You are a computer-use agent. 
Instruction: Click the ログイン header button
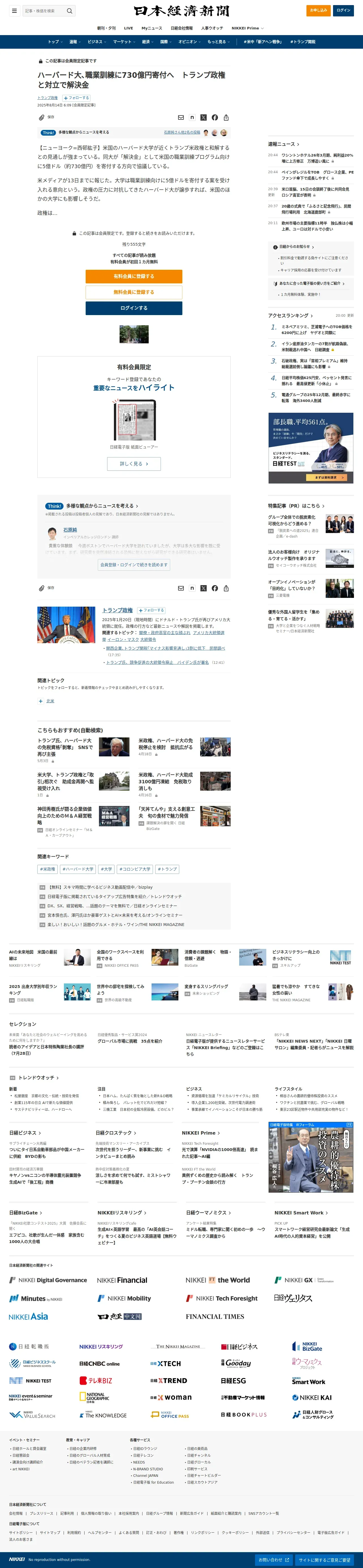point(343,10)
